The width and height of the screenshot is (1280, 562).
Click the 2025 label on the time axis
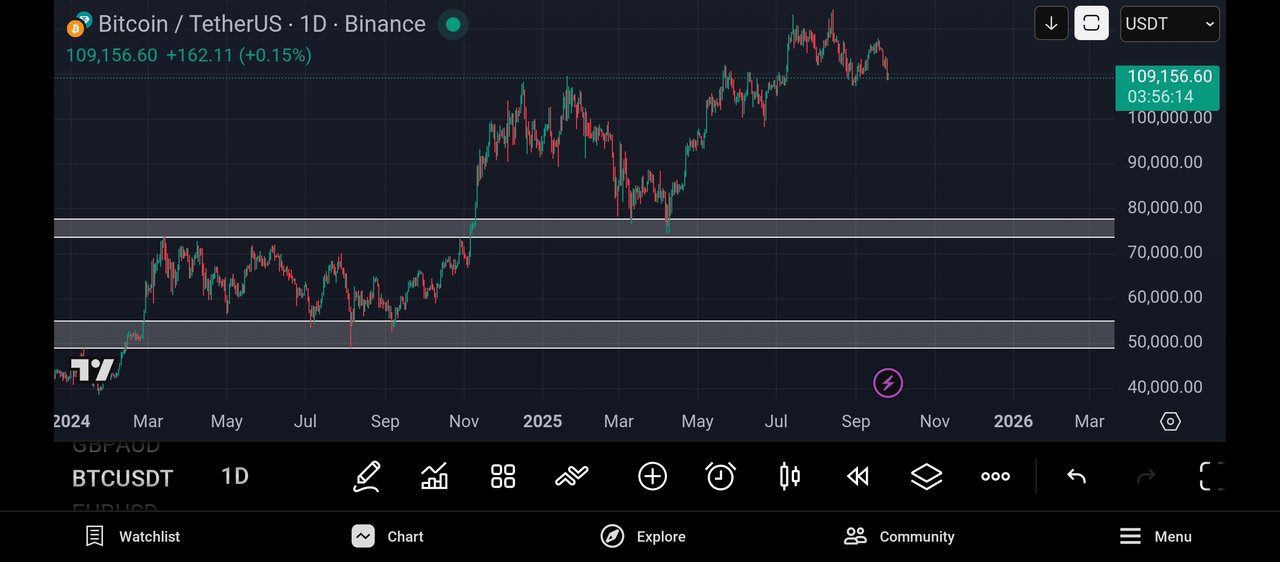point(543,421)
